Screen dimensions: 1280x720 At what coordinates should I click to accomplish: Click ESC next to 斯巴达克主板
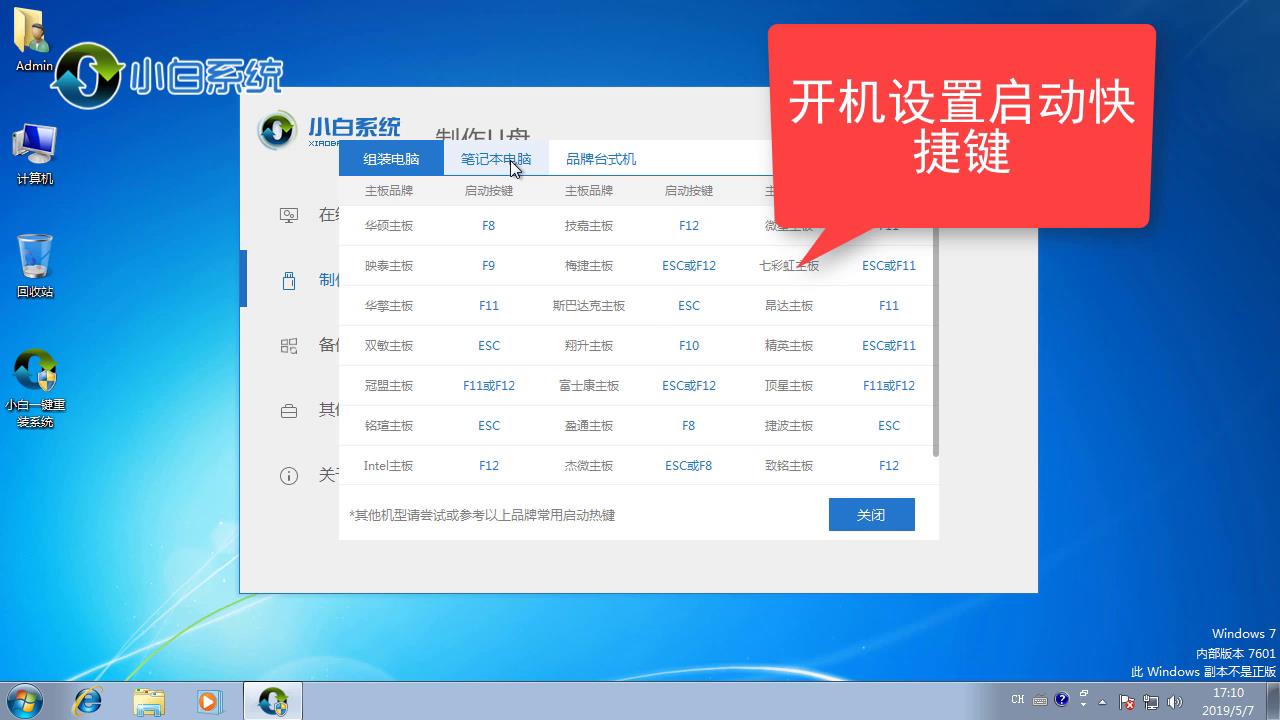[x=689, y=305]
